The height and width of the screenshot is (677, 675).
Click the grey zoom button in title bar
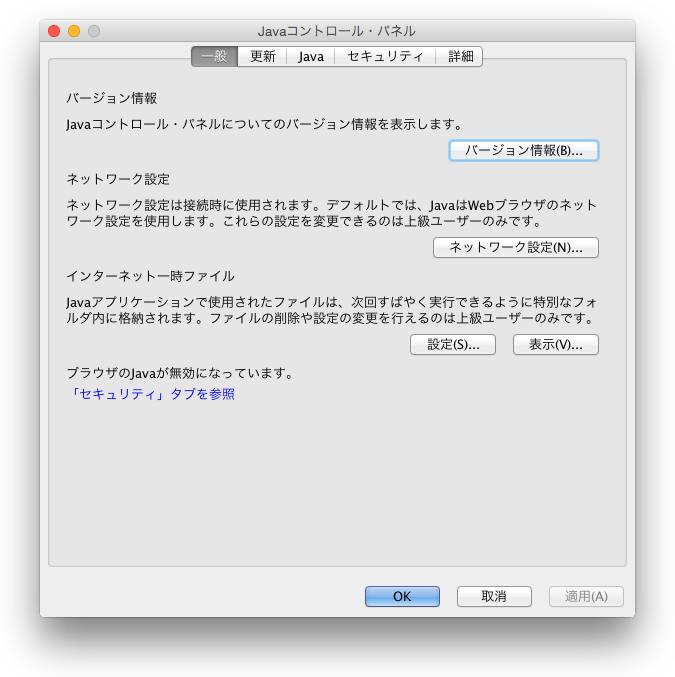click(x=94, y=31)
